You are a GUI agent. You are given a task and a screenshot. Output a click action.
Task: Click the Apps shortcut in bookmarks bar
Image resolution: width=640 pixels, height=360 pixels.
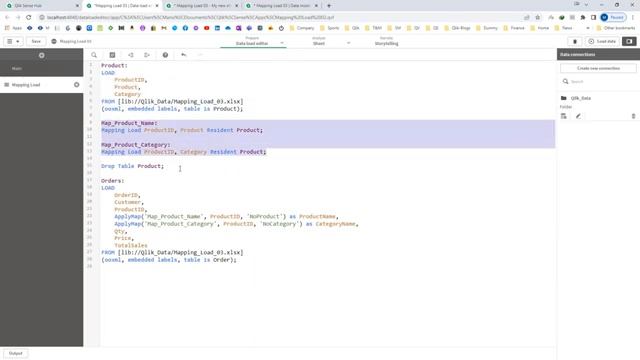(13, 28)
